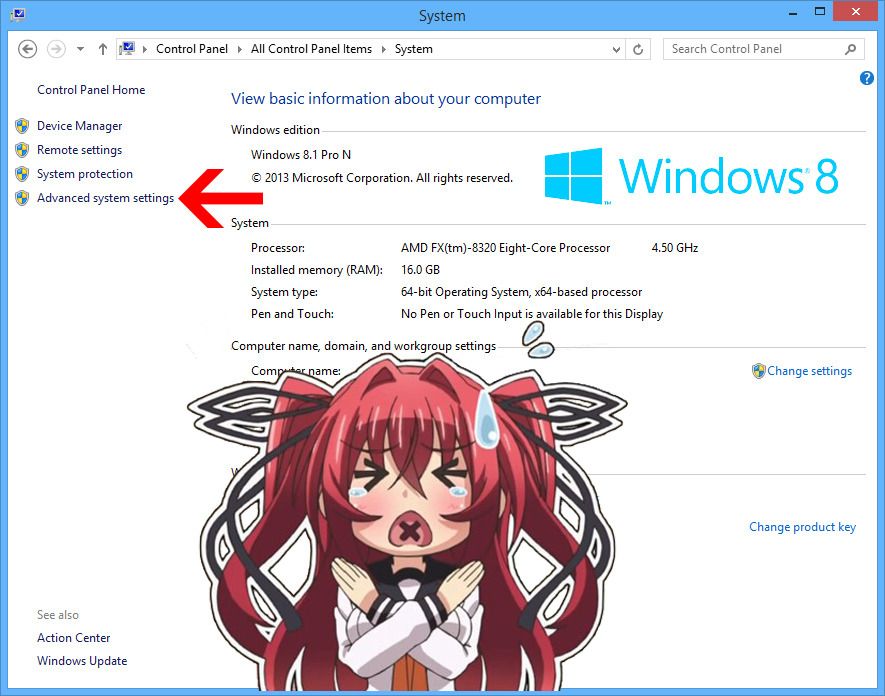The width and height of the screenshot is (885, 696).
Task: Click the shield icon beside Device Manager
Action: pyautogui.click(x=22, y=126)
